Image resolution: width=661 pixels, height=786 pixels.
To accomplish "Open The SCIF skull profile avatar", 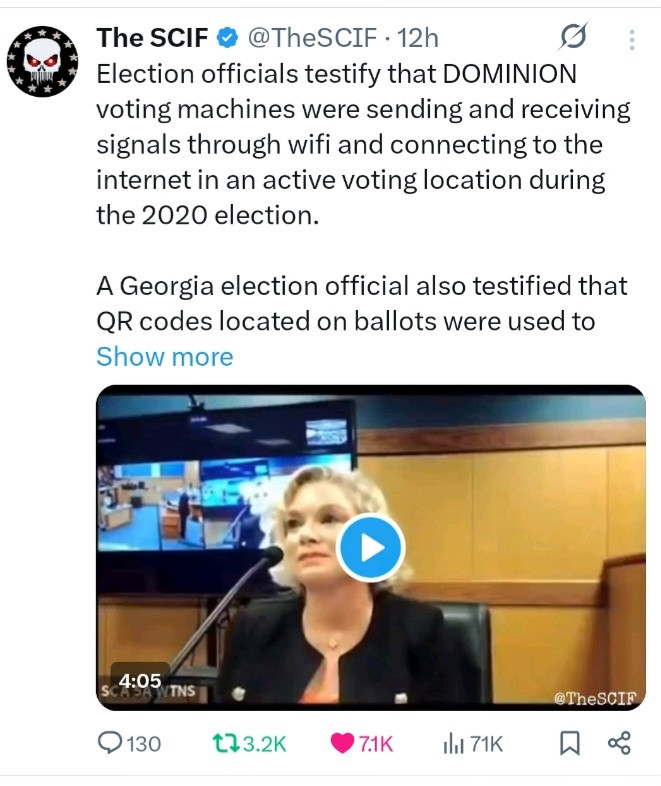I will click(x=40, y=62).
